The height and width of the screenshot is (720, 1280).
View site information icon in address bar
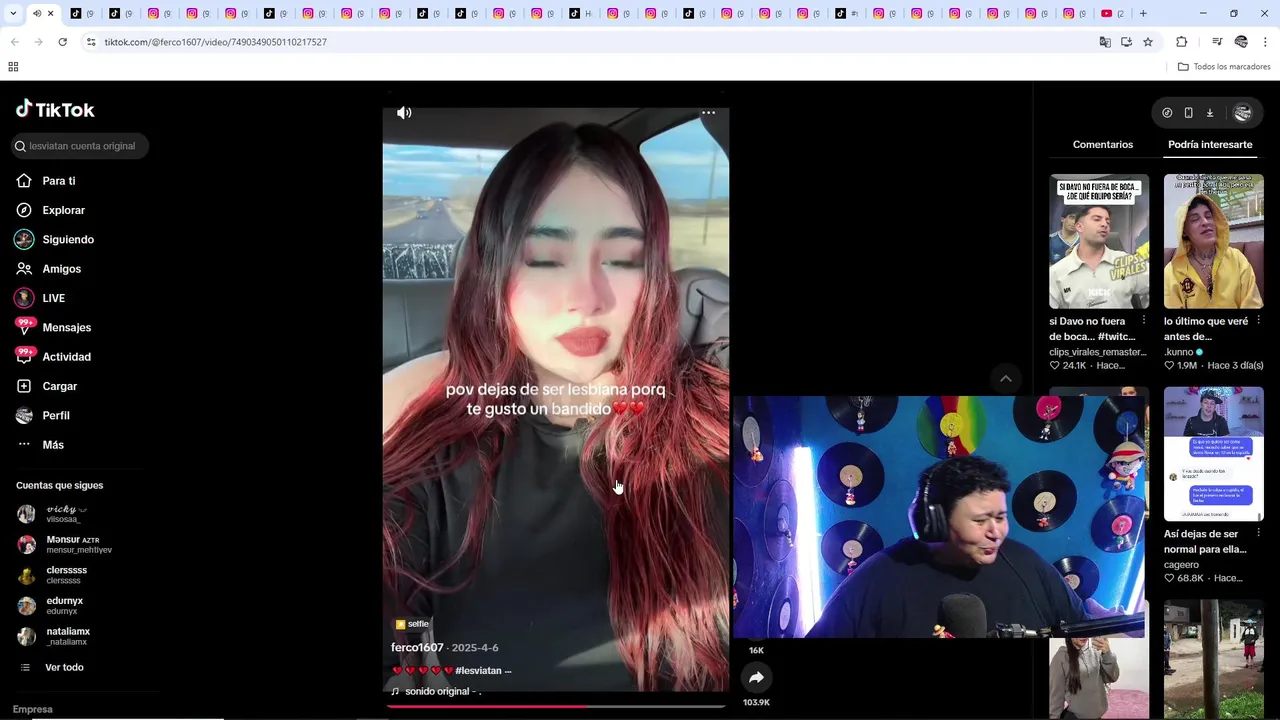point(90,42)
